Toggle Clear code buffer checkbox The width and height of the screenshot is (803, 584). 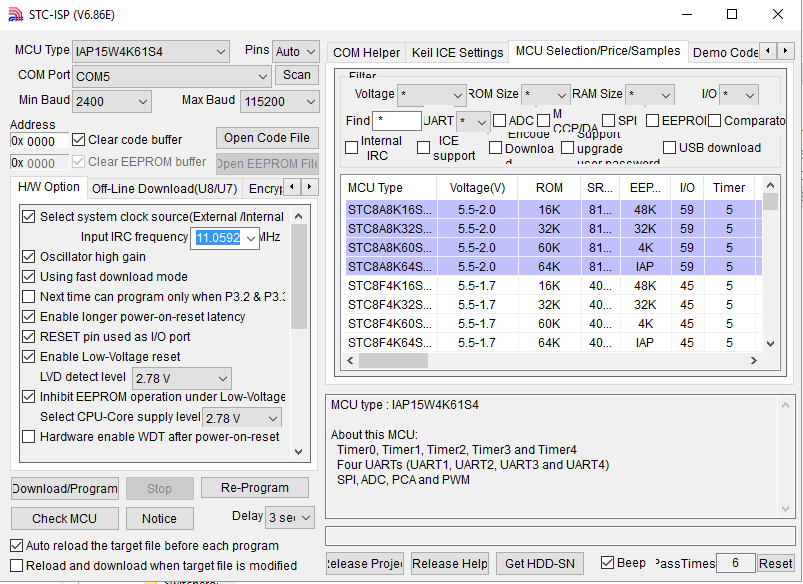click(x=80, y=140)
